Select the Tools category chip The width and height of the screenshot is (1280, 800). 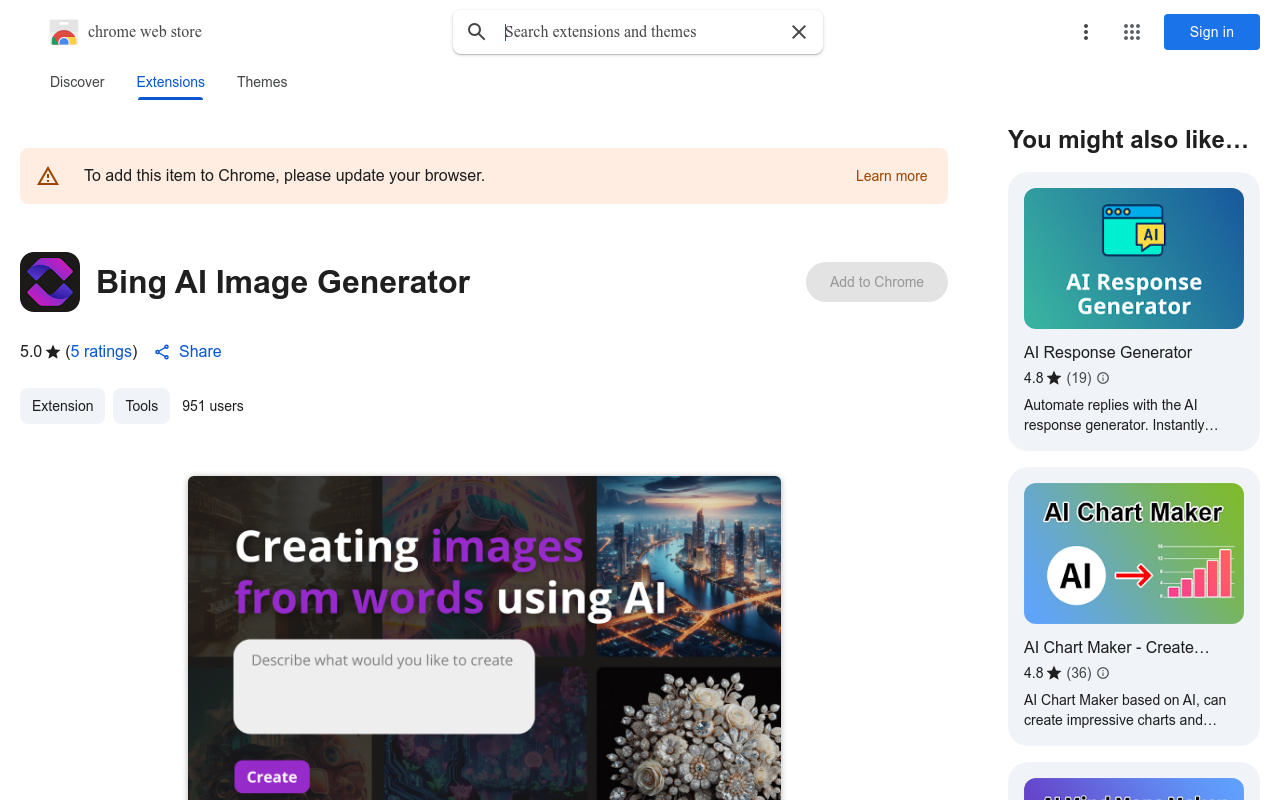point(141,406)
